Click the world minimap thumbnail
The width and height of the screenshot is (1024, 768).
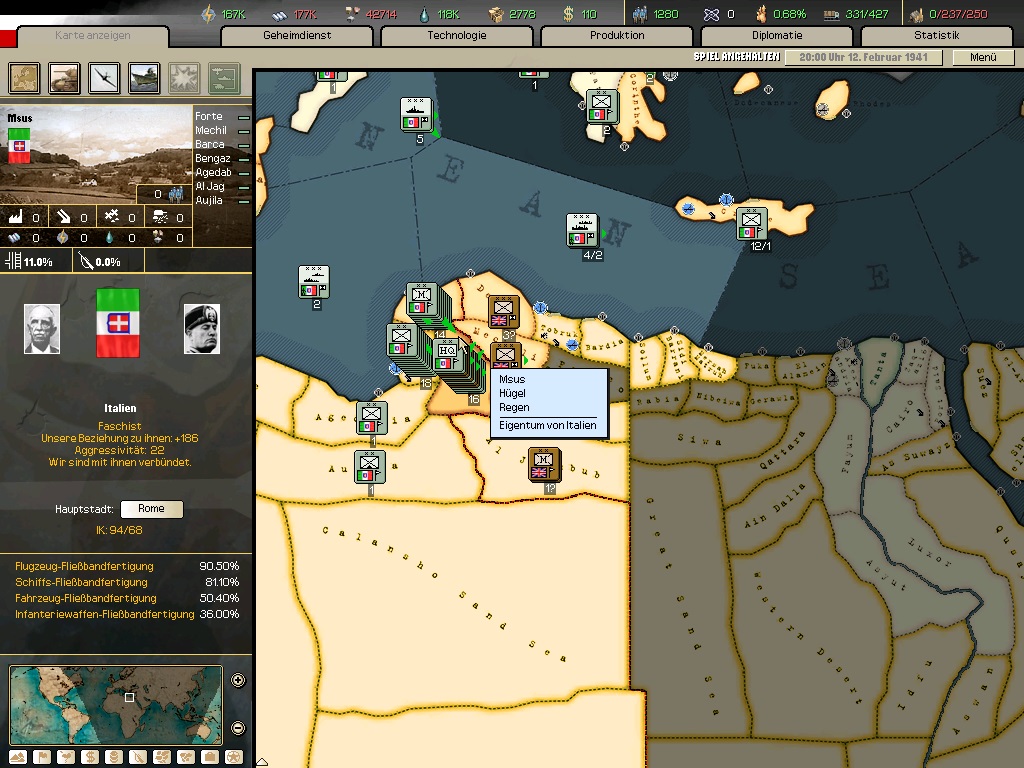point(116,705)
